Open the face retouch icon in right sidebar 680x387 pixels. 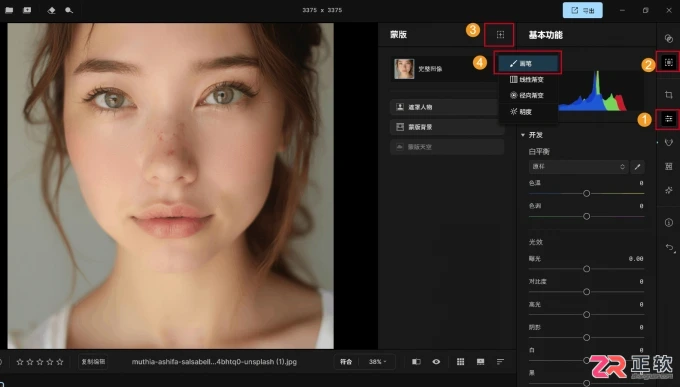pos(668,142)
